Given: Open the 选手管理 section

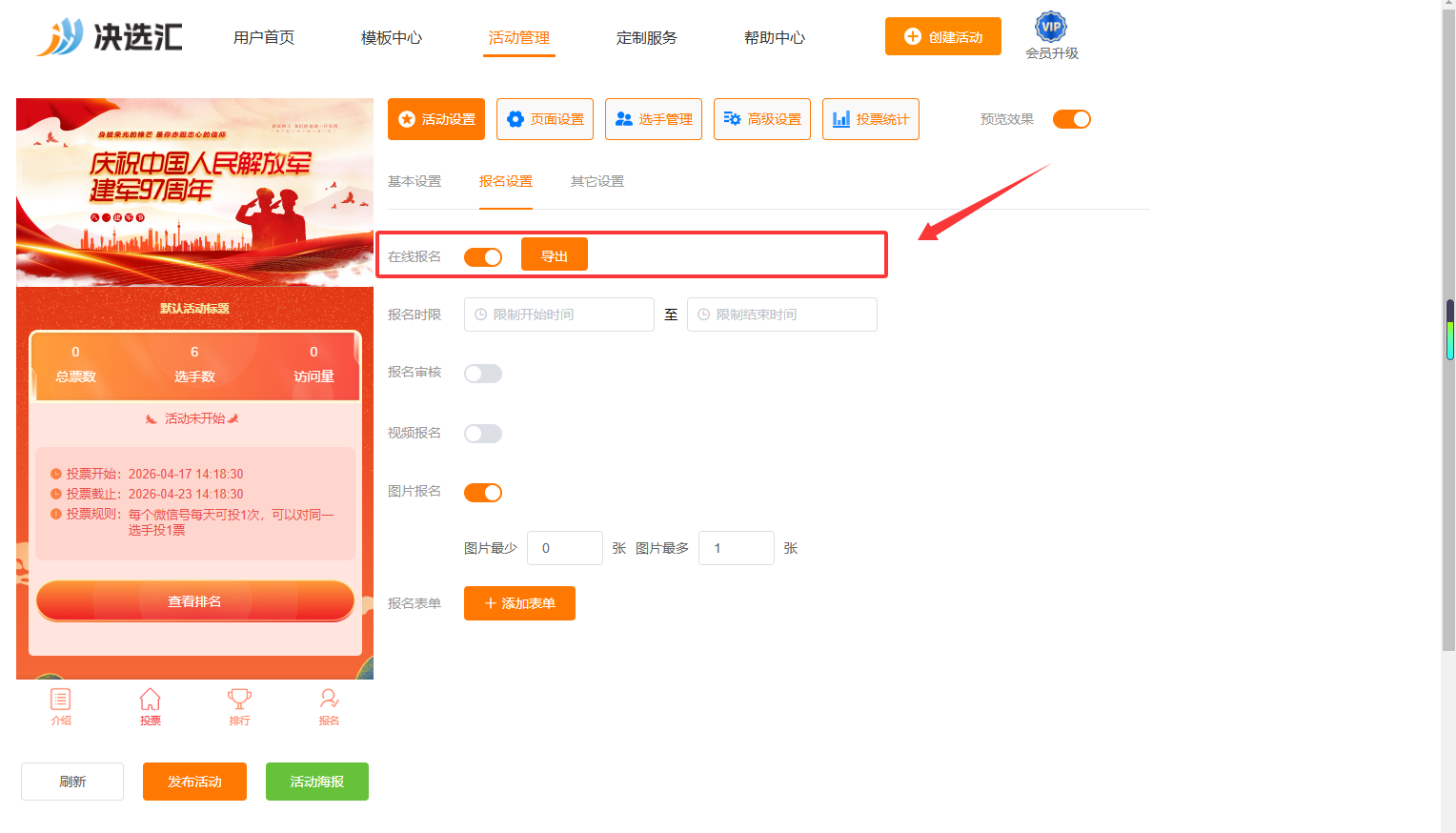Looking at the screenshot, I should pos(654,119).
